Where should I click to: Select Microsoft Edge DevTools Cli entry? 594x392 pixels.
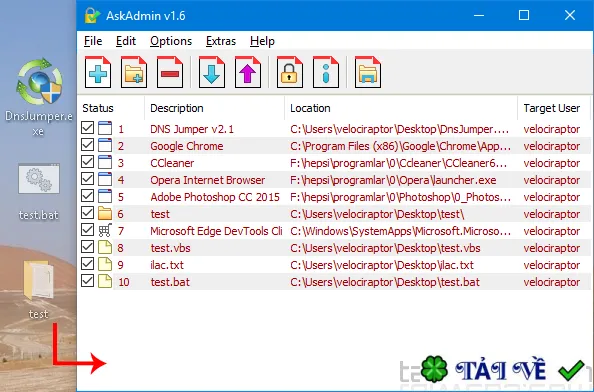pyautogui.click(x=216, y=231)
